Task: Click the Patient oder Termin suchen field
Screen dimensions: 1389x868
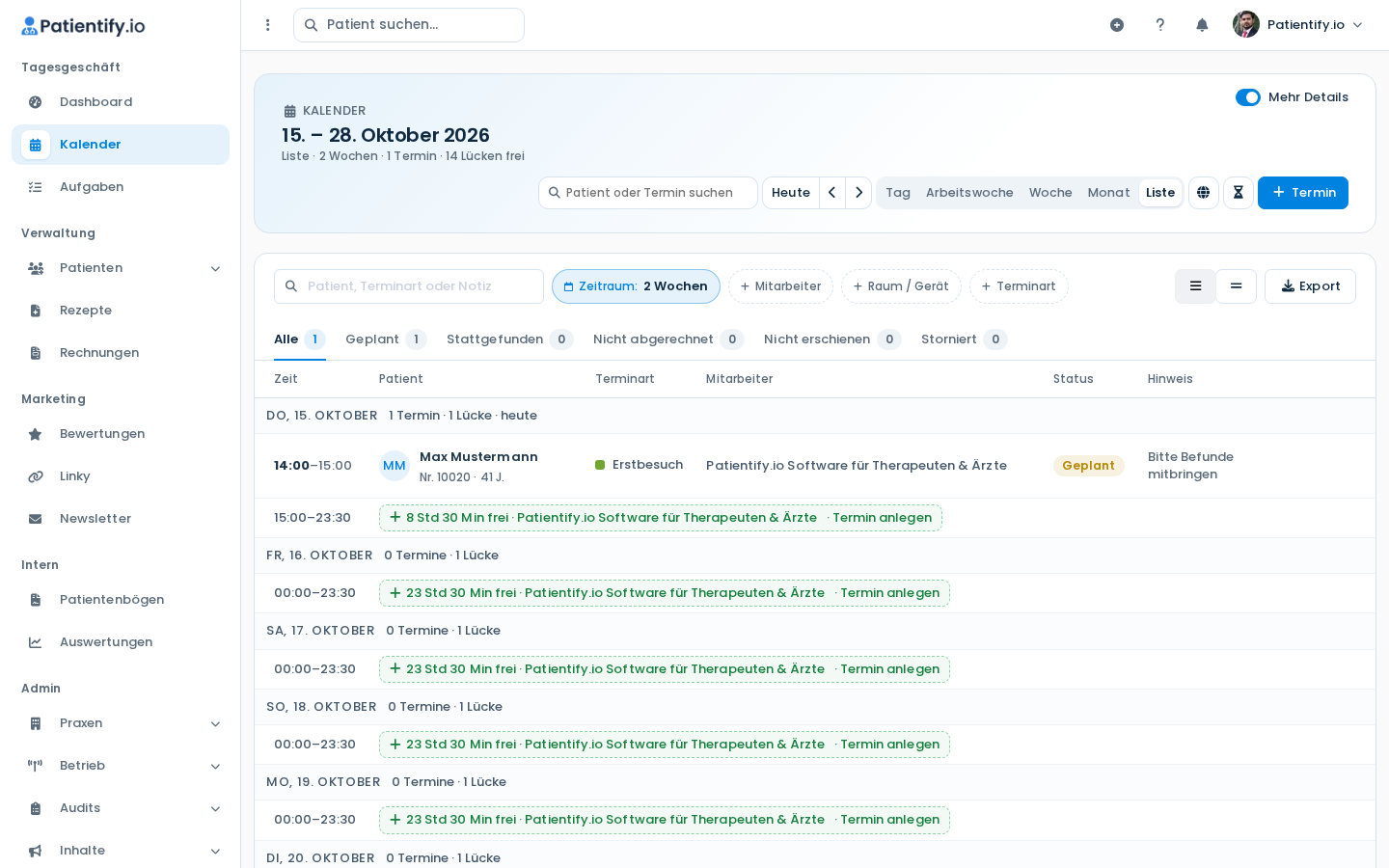Action: pyautogui.click(x=648, y=193)
